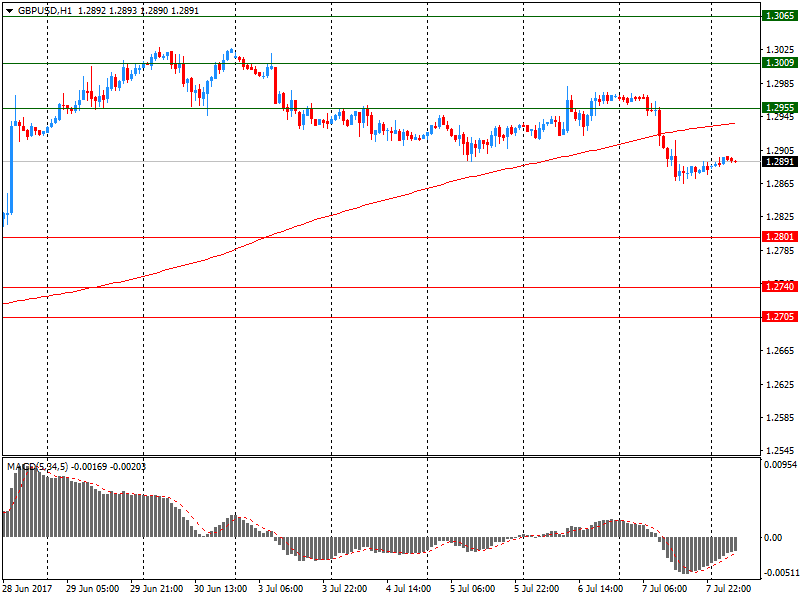Select the 1.2740 red support price label
Viewport: 800px width, 600px height.
780,287
